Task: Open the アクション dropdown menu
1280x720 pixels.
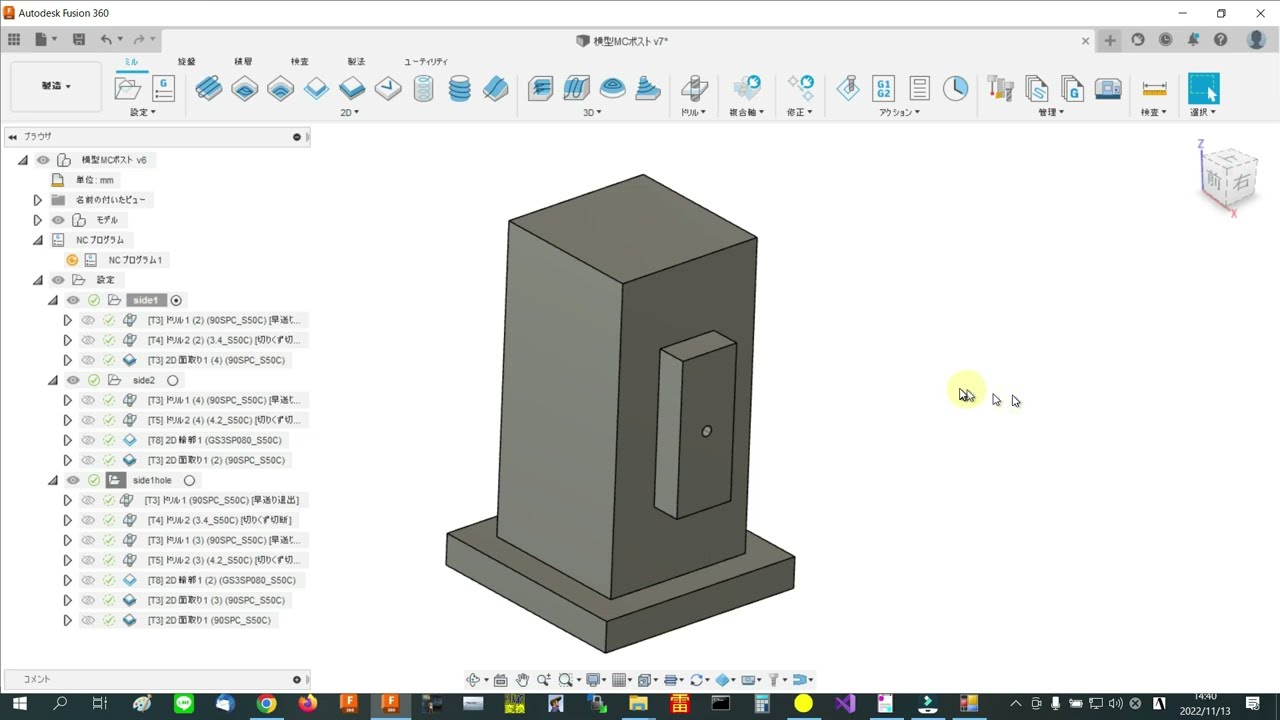Action: pyautogui.click(x=900, y=113)
